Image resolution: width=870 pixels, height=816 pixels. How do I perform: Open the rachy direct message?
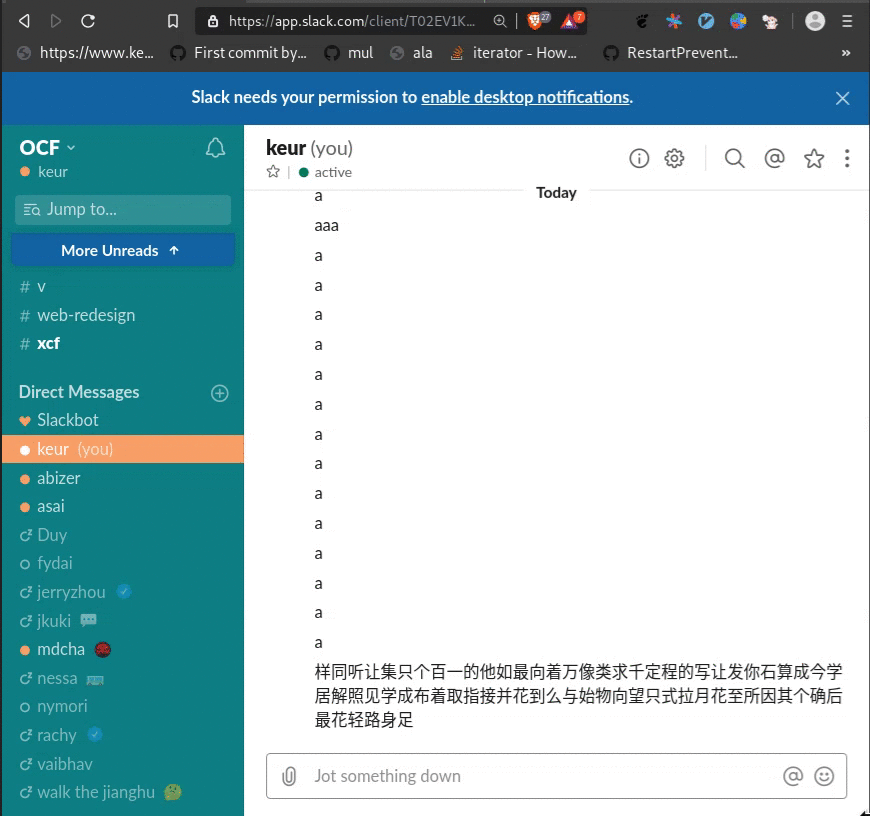(x=123, y=735)
